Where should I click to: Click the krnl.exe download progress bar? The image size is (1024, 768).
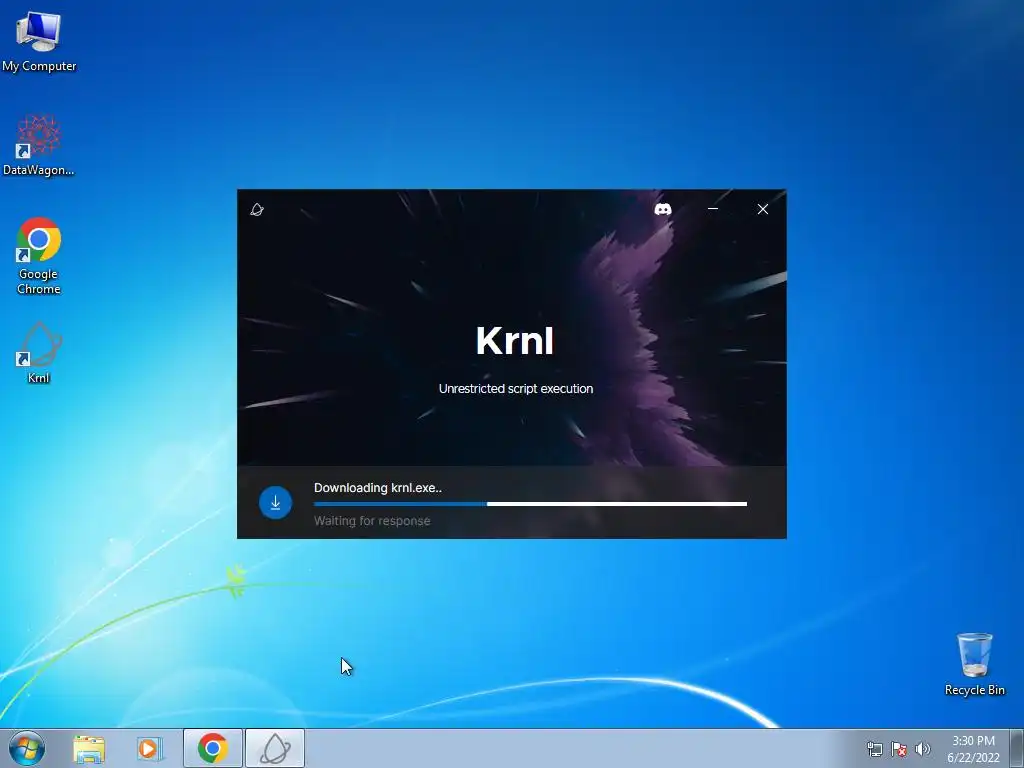[530, 504]
